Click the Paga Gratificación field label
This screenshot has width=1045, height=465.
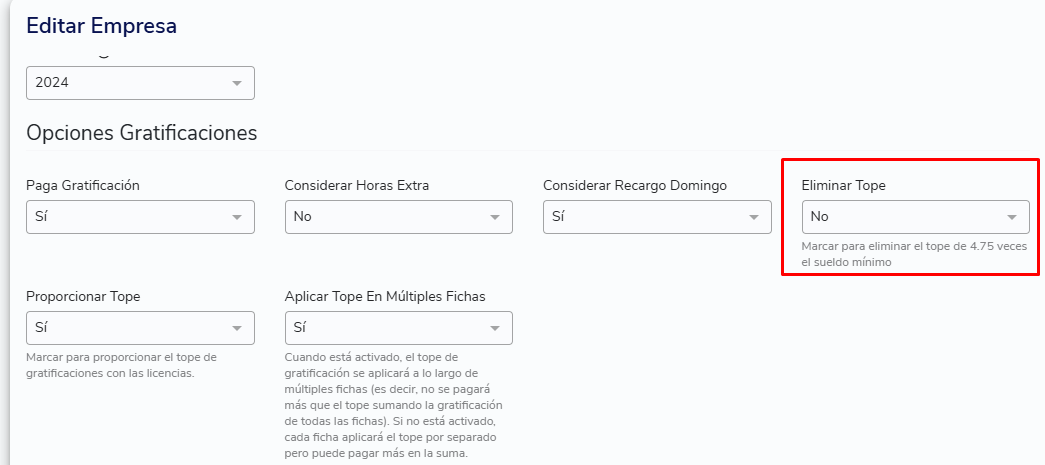click(x=83, y=186)
